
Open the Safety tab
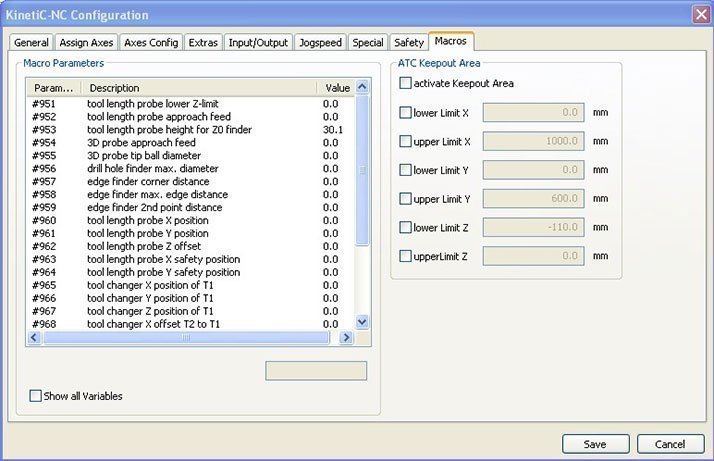pyautogui.click(x=409, y=42)
